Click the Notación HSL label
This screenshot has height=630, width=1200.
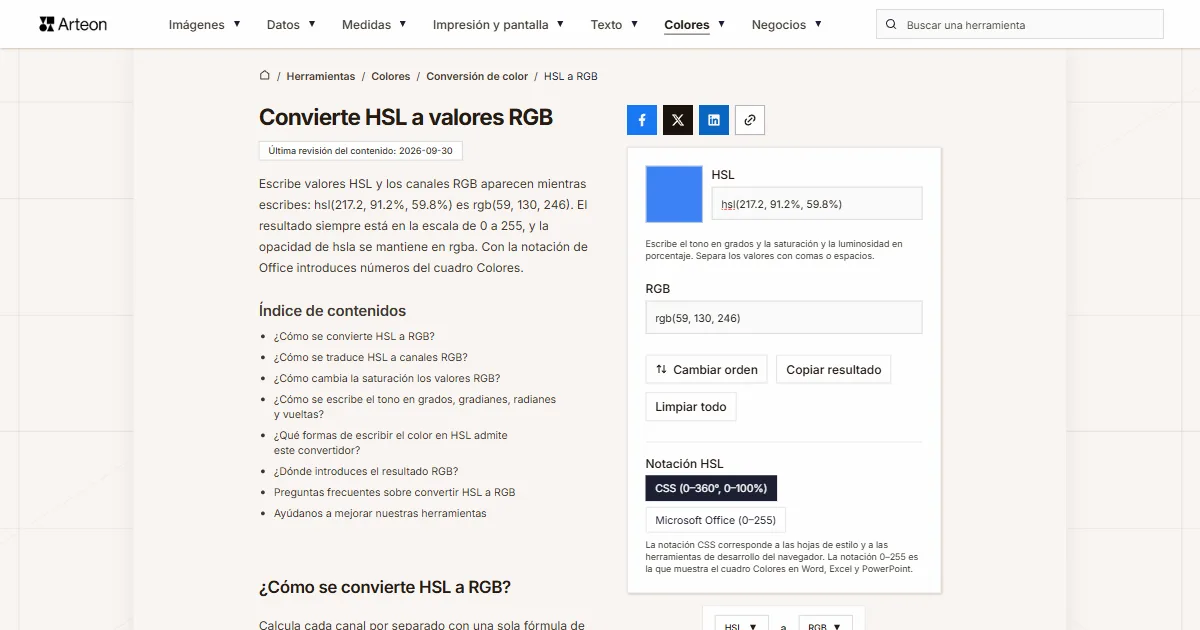pos(685,463)
